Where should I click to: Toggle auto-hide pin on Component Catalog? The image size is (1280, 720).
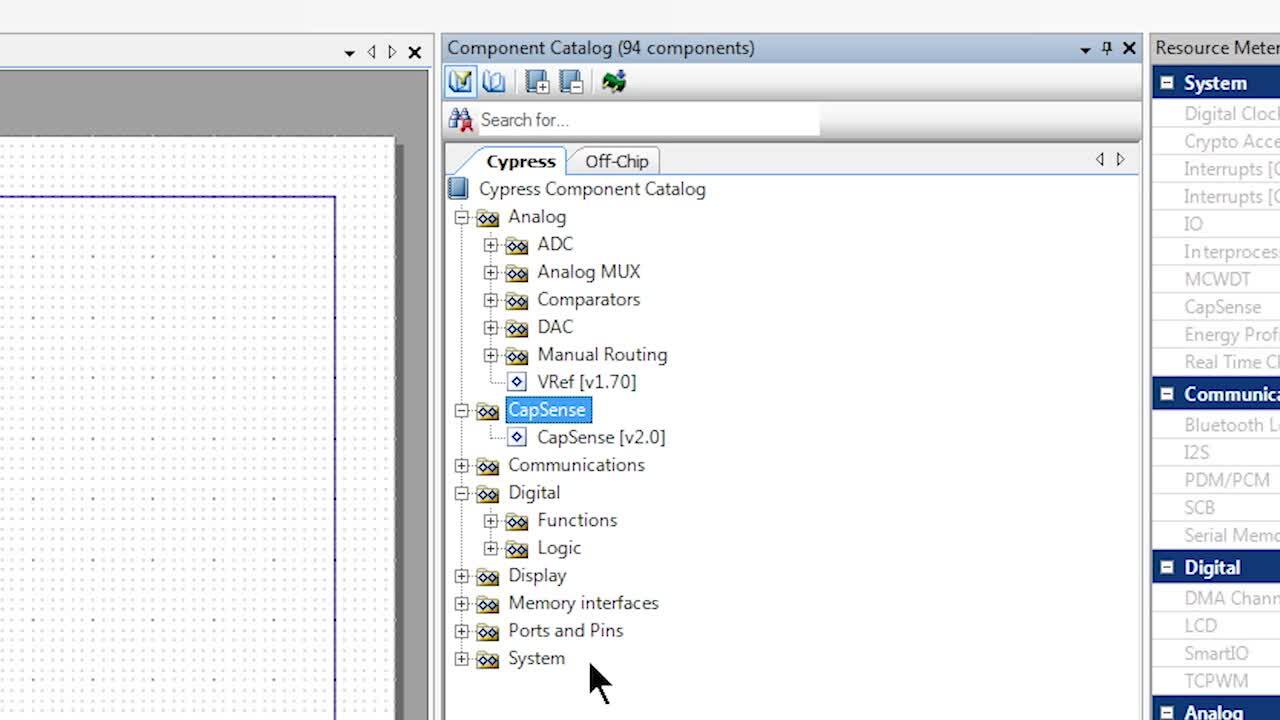click(x=1107, y=48)
